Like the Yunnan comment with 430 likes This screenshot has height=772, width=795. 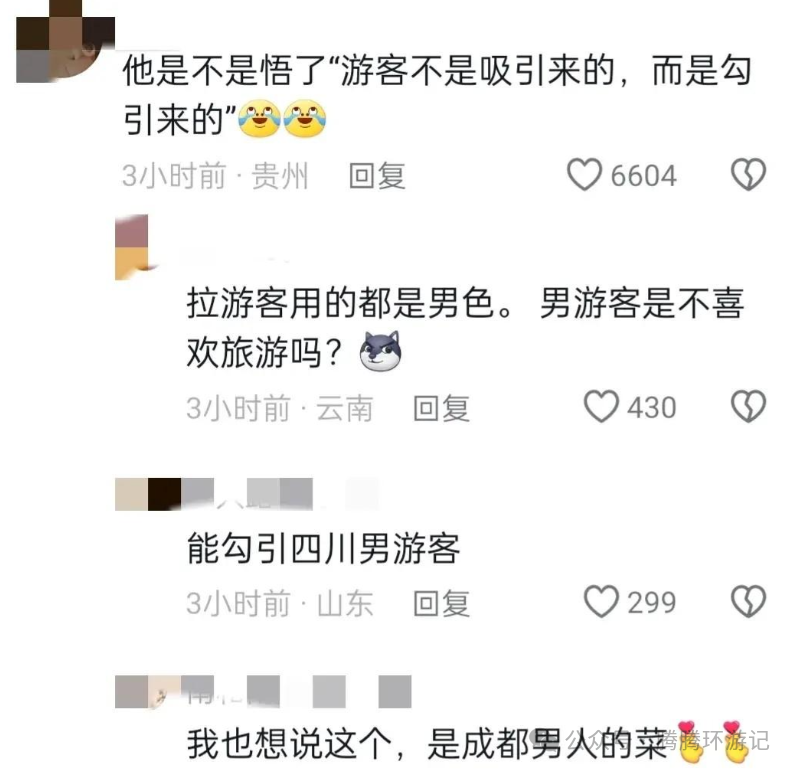(x=601, y=406)
